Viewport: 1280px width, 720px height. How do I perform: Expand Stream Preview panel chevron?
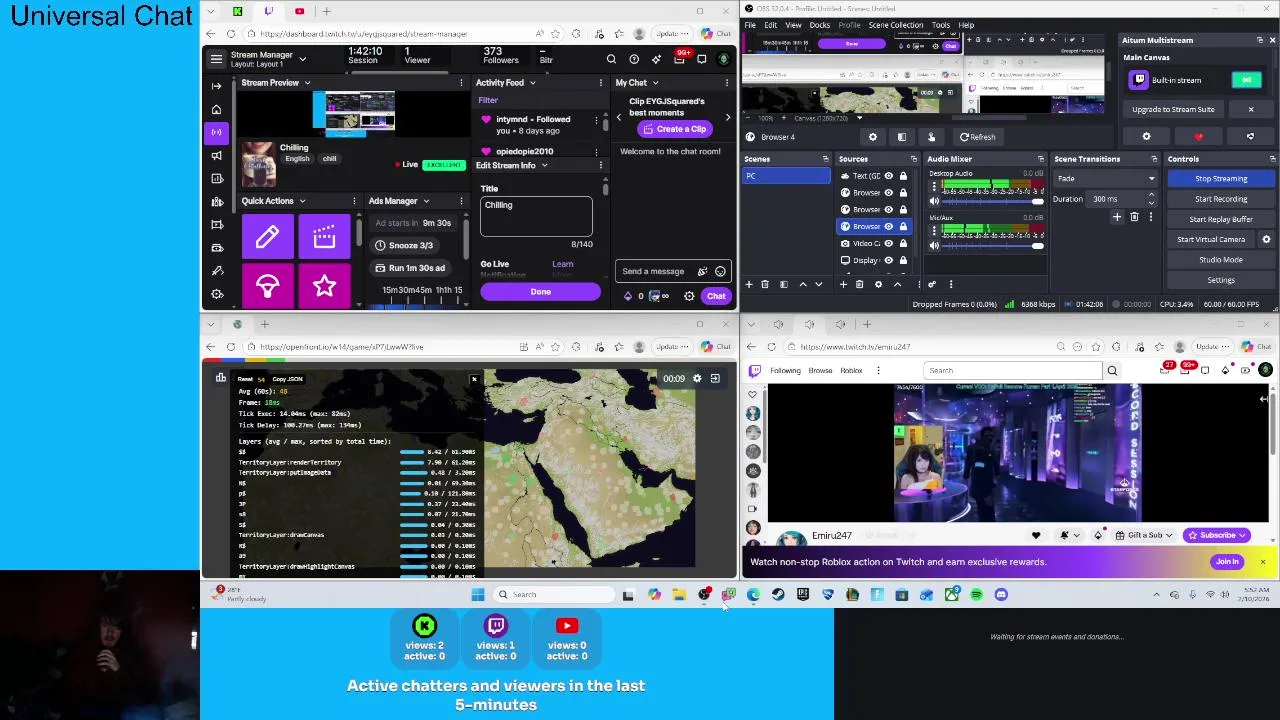coord(307,83)
